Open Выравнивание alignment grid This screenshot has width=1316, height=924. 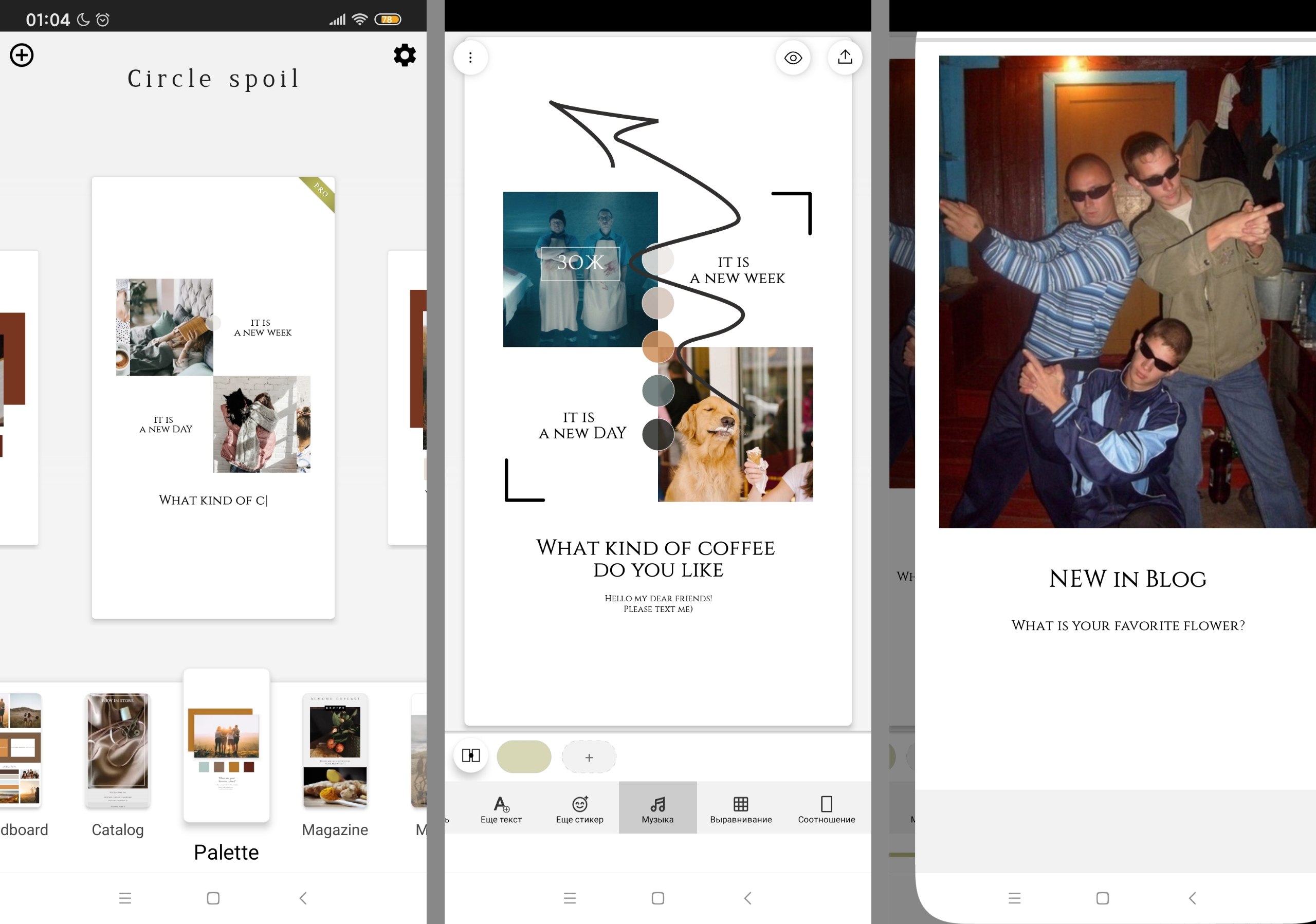[741, 809]
